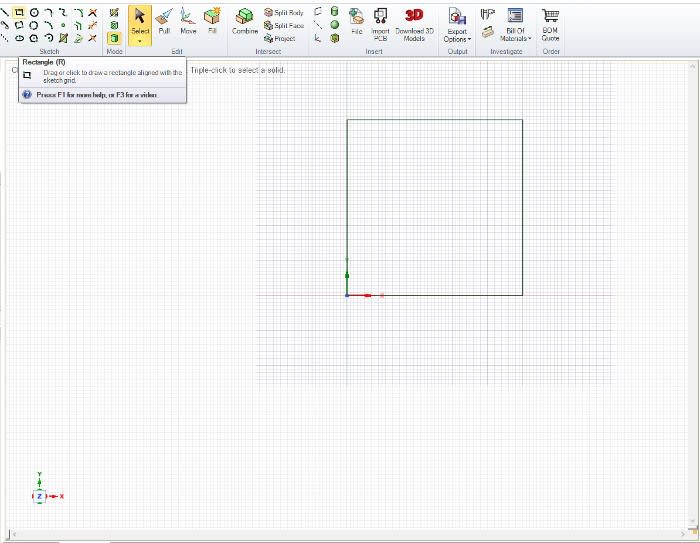Select the Rectangle sketch tool
Screen dimensions: 700x543
[19, 13]
